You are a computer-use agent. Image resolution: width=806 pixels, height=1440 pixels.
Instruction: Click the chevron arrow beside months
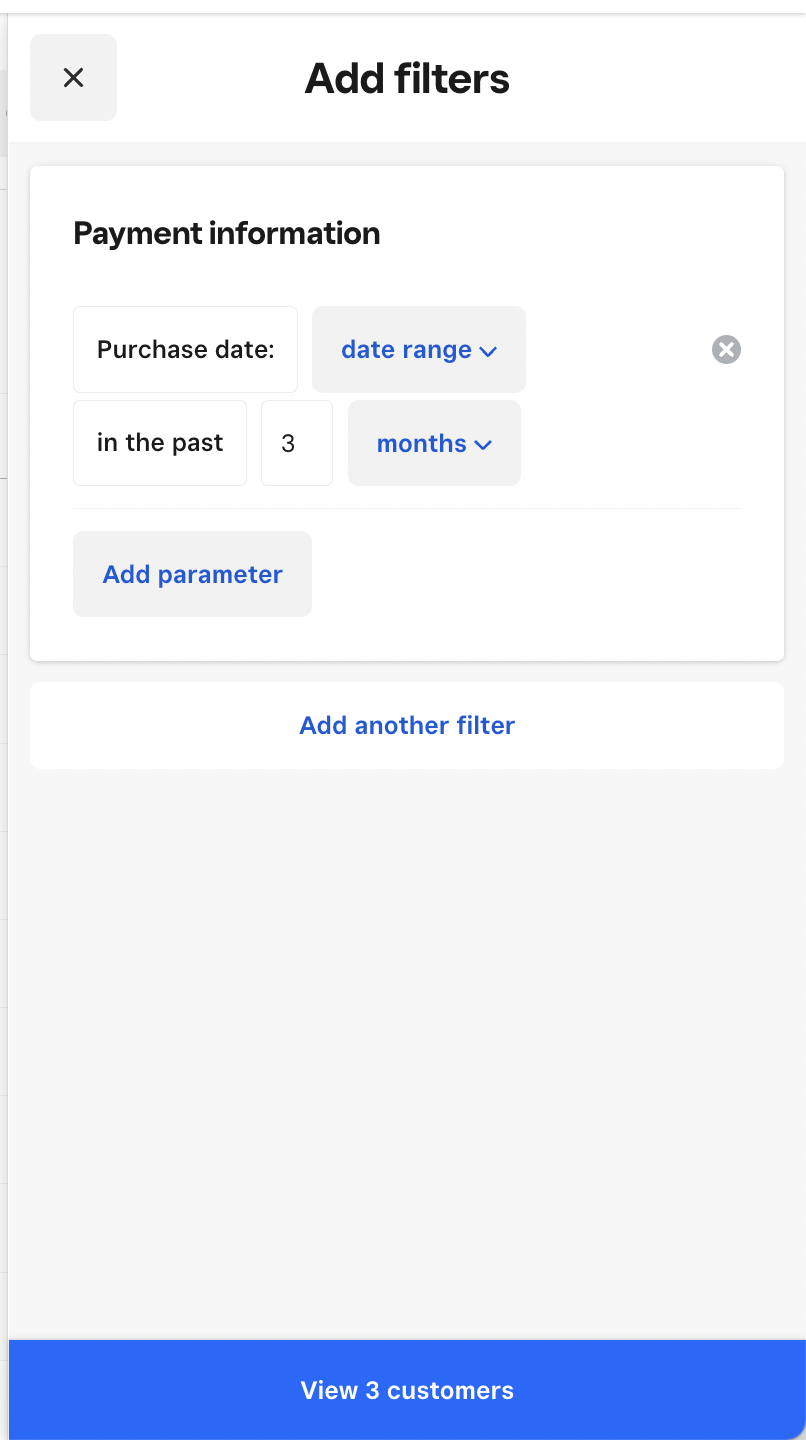click(x=483, y=445)
